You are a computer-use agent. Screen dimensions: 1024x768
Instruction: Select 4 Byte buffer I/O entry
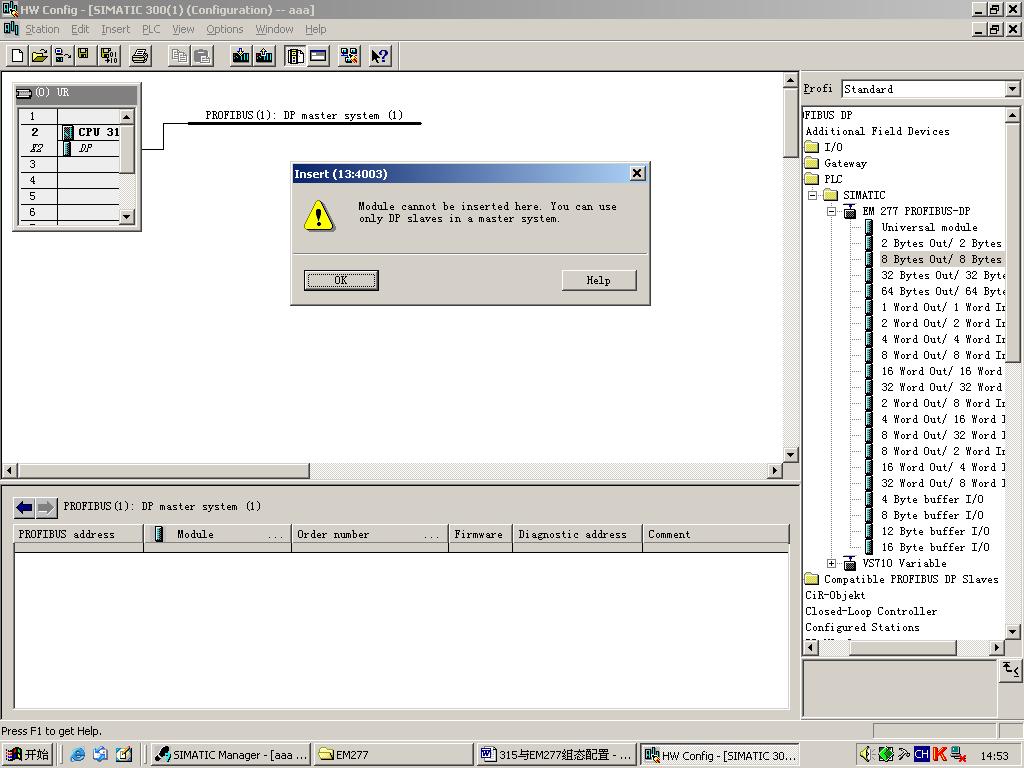pyautogui.click(x=932, y=499)
